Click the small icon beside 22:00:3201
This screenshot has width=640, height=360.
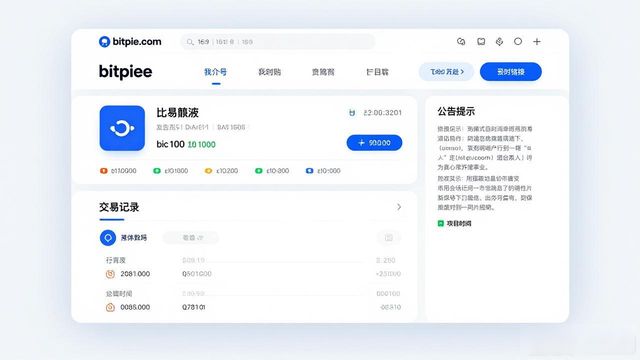point(352,113)
